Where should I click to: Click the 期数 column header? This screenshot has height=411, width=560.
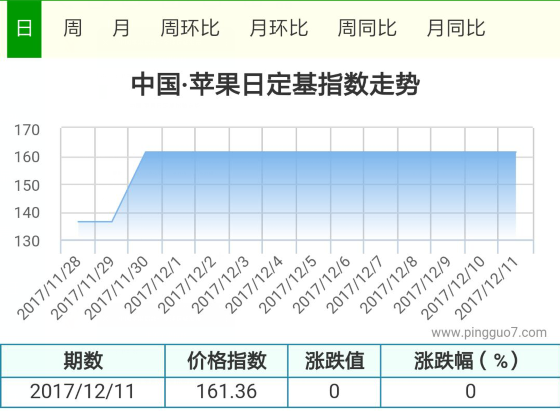point(83,361)
